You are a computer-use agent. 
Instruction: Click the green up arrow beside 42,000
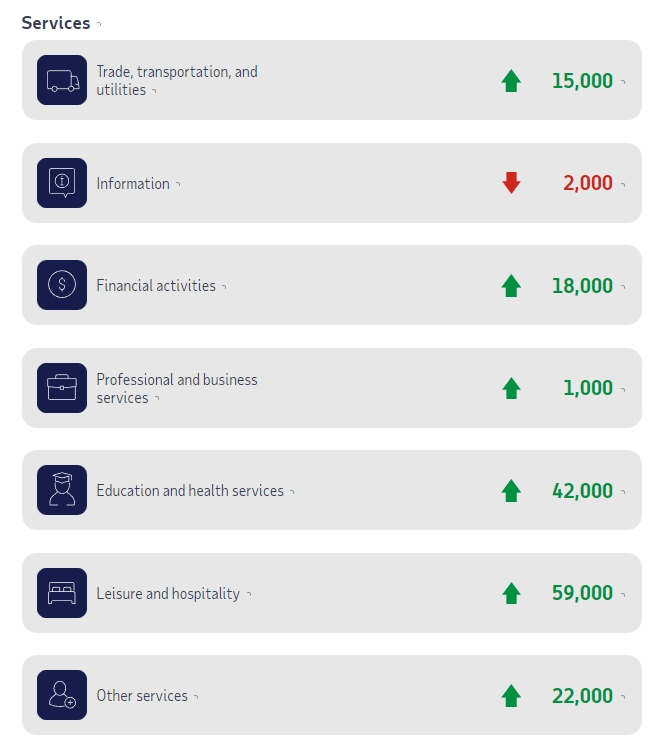point(511,491)
